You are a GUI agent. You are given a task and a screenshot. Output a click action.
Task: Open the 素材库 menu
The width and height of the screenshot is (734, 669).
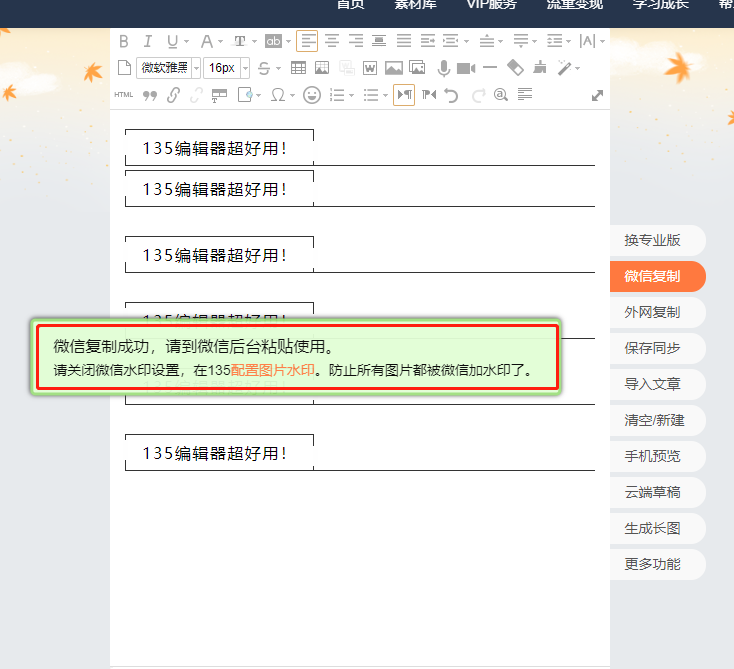415,4
